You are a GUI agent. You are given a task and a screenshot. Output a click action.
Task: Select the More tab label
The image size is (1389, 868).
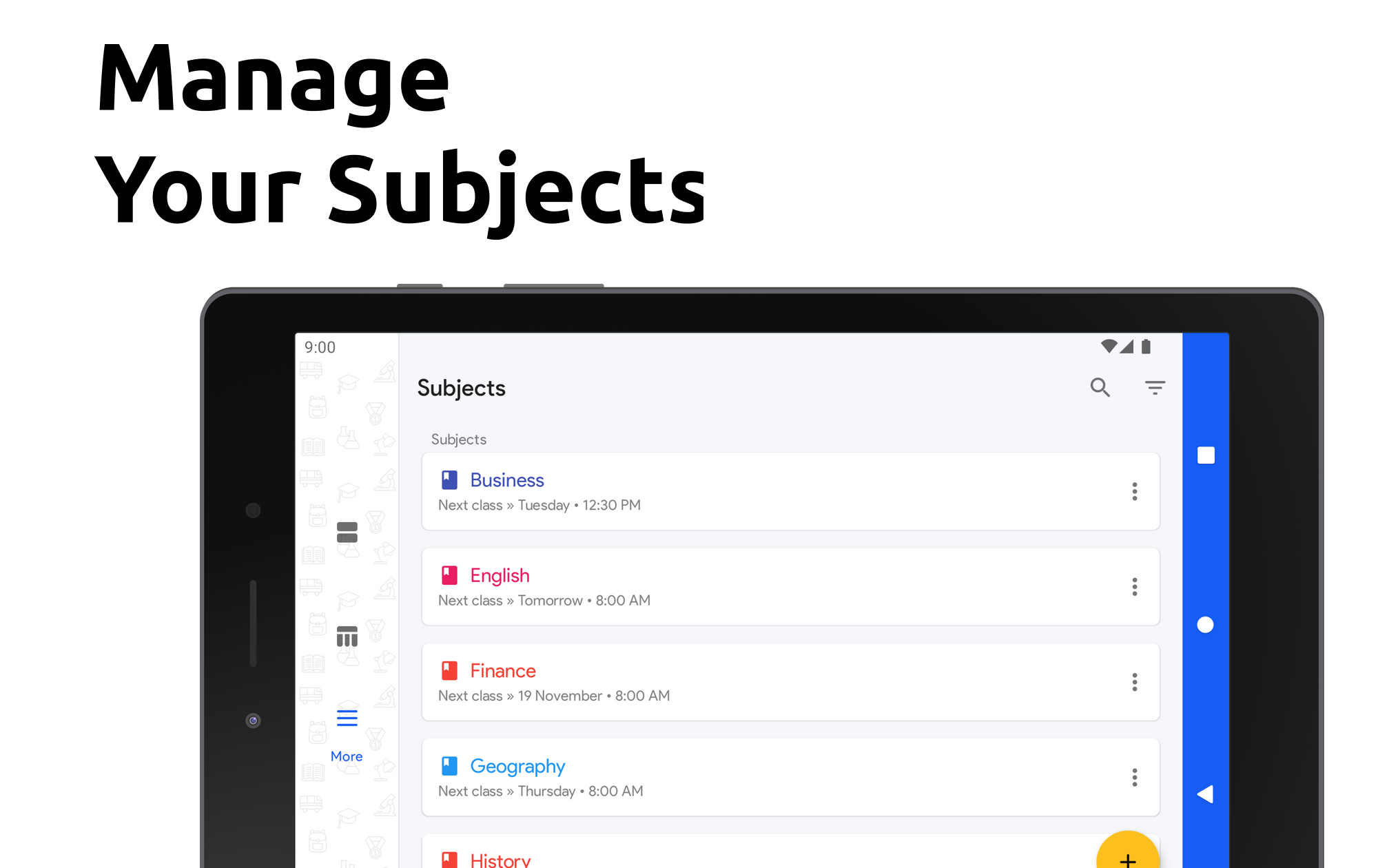[347, 756]
